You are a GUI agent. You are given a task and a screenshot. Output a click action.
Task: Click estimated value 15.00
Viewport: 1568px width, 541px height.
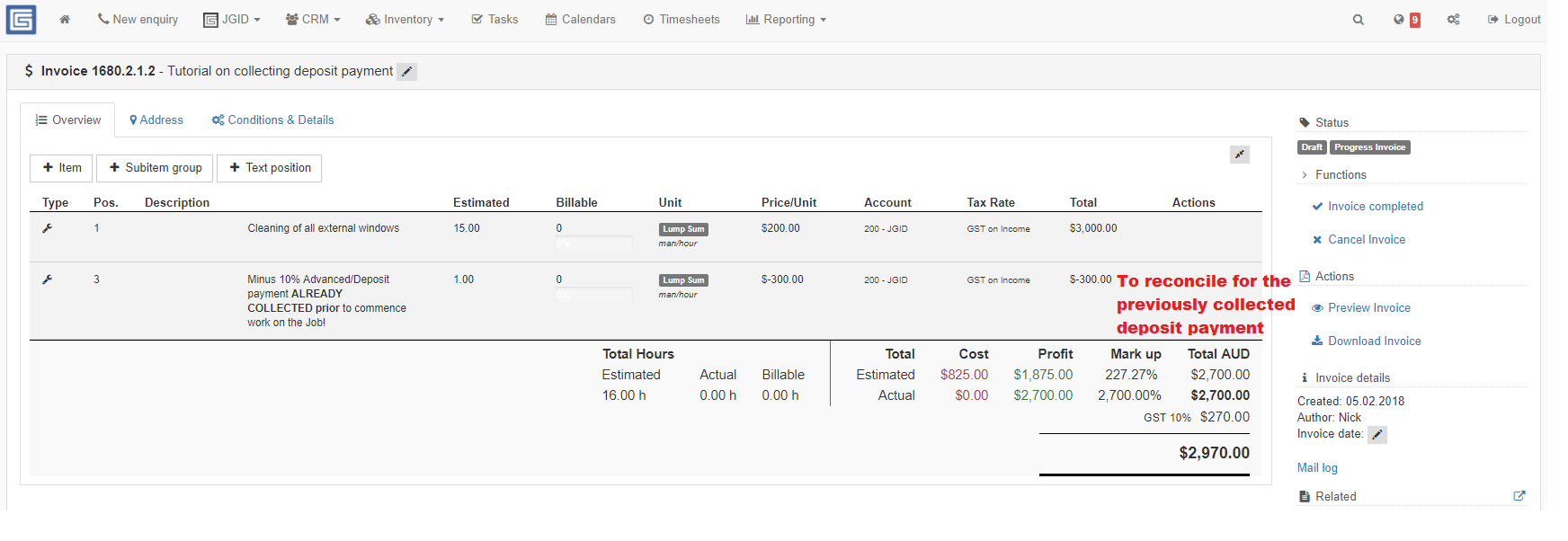(467, 228)
